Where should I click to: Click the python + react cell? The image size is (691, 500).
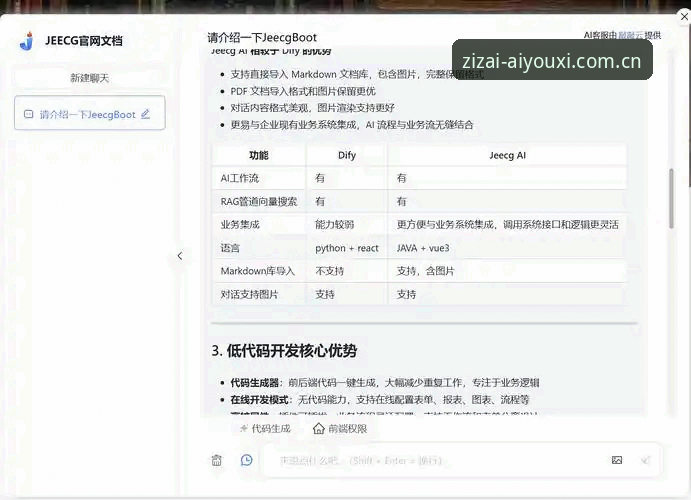click(347, 248)
